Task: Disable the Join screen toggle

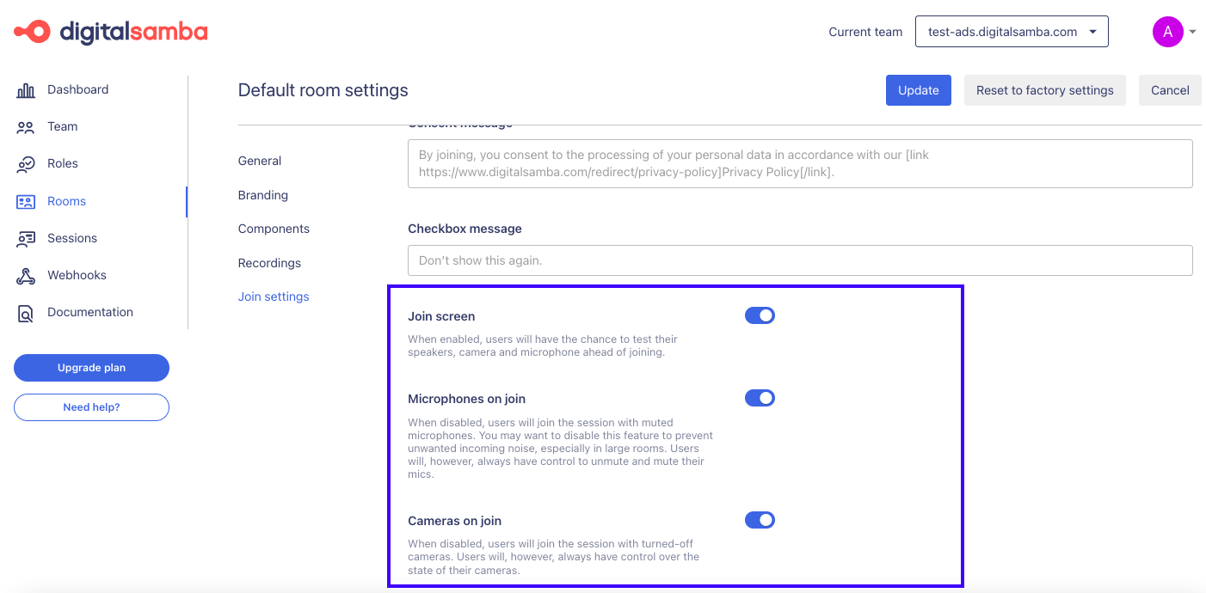Action: click(x=760, y=315)
